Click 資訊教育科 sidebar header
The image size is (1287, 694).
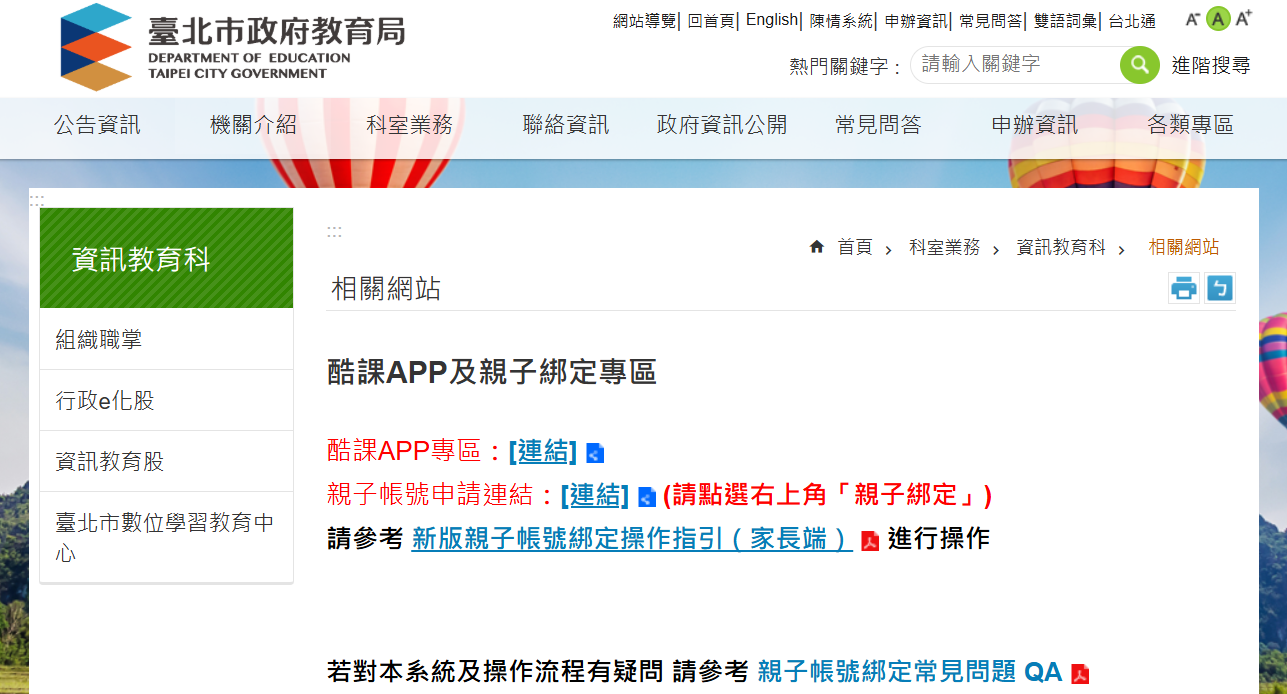[x=166, y=258]
